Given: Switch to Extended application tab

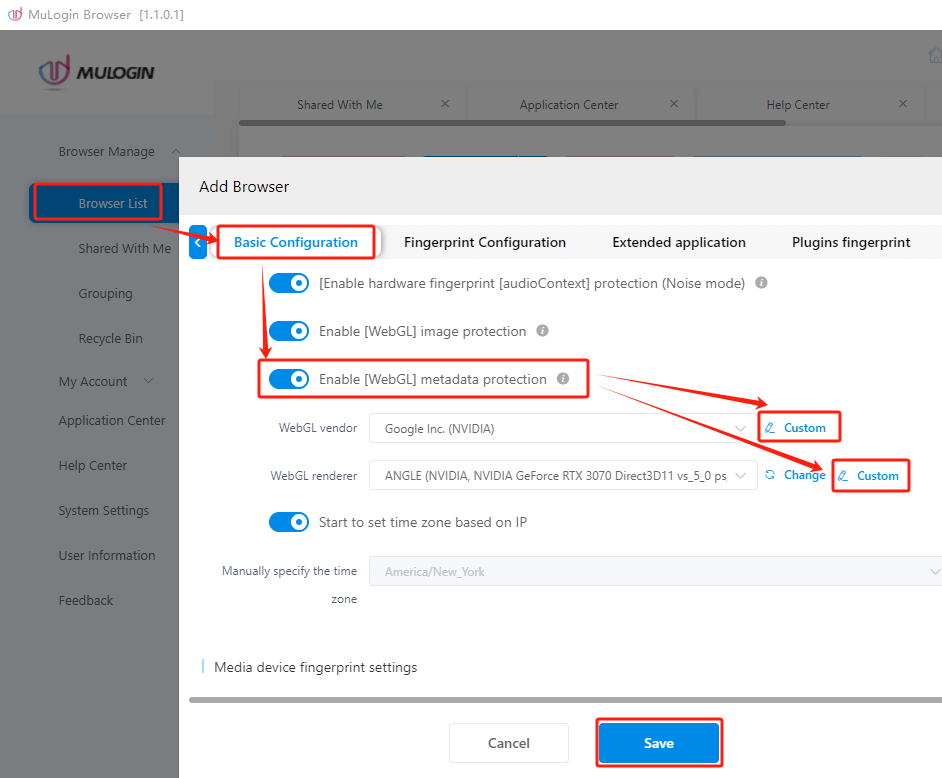Looking at the screenshot, I should [679, 242].
